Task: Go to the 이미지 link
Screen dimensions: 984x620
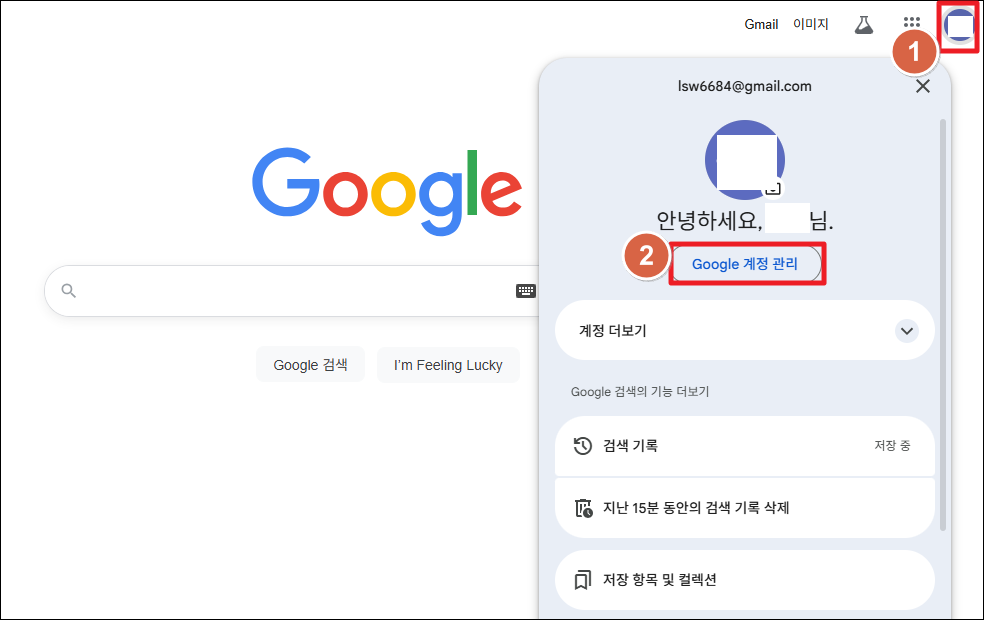Action: (810, 24)
